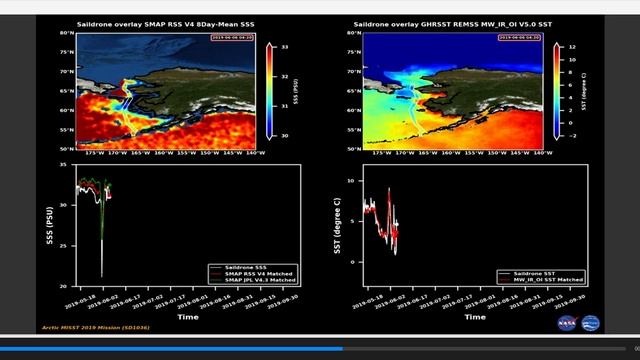Select the 'Saildrone overlay GHRSST REMSS MW_IR_OI V5.0 SST' title

pos(453,24)
